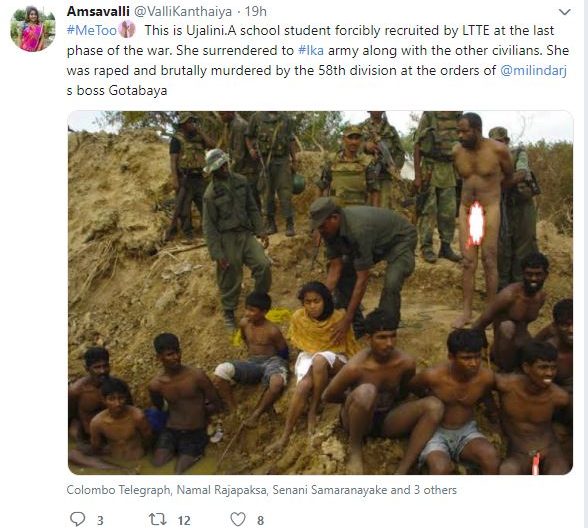Click the tagged Colombo Telegraph name
588x528 pixels.
pos(118,490)
